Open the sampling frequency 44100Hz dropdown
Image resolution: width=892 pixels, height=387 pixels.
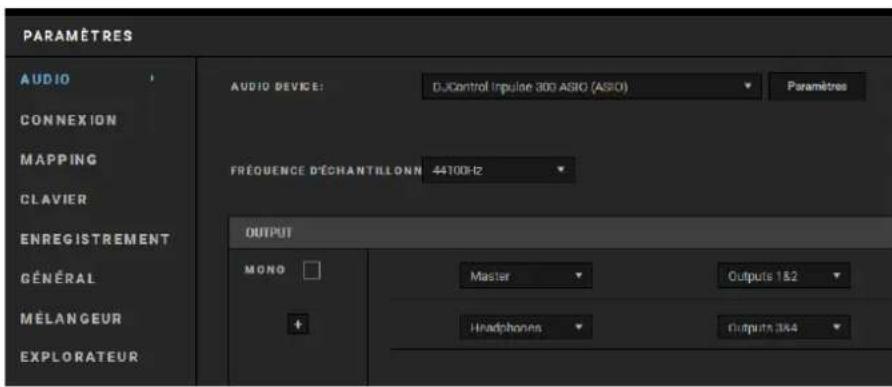click(x=498, y=170)
